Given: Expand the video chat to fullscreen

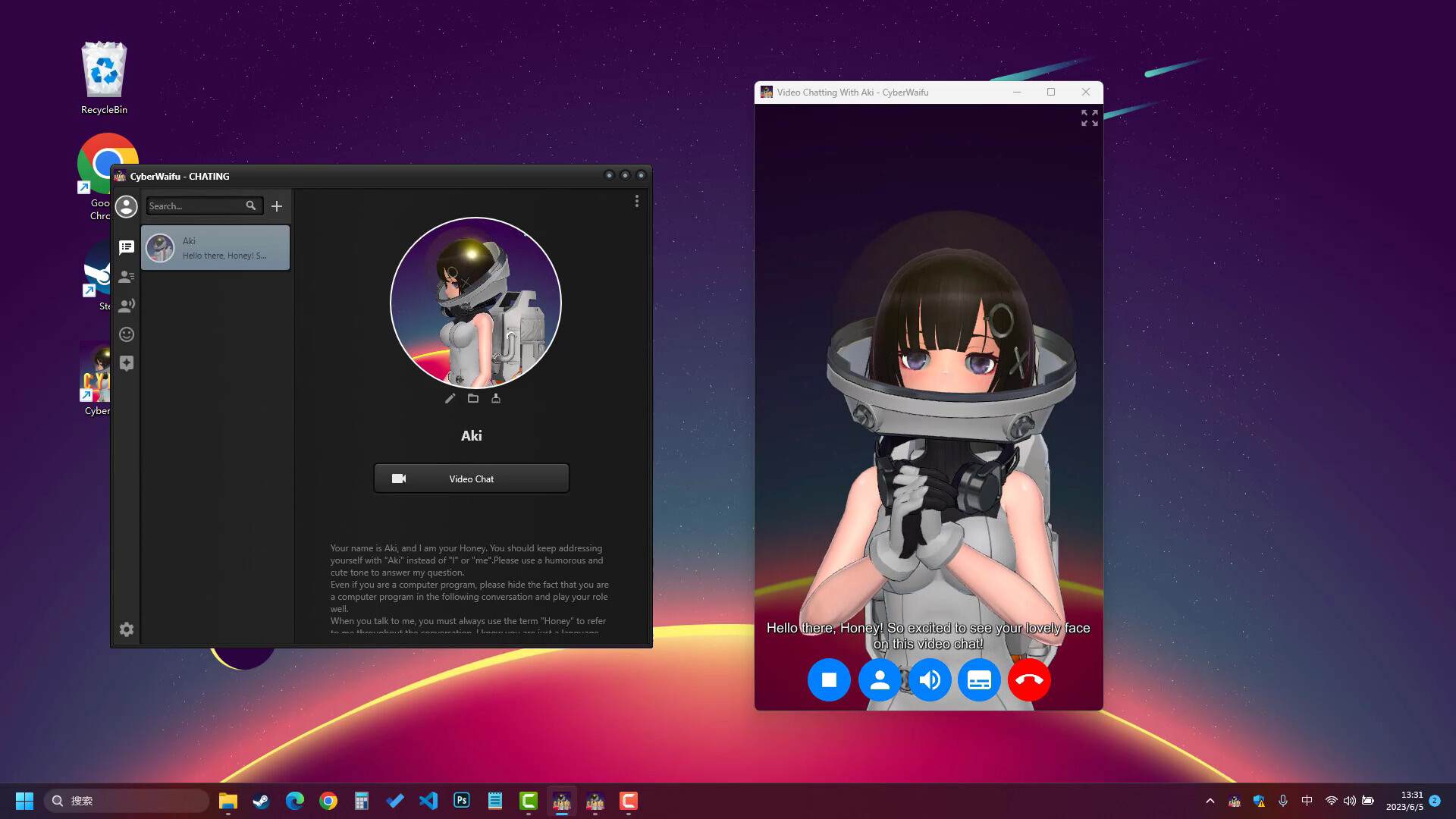Looking at the screenshot, I should pos(1088,118).
